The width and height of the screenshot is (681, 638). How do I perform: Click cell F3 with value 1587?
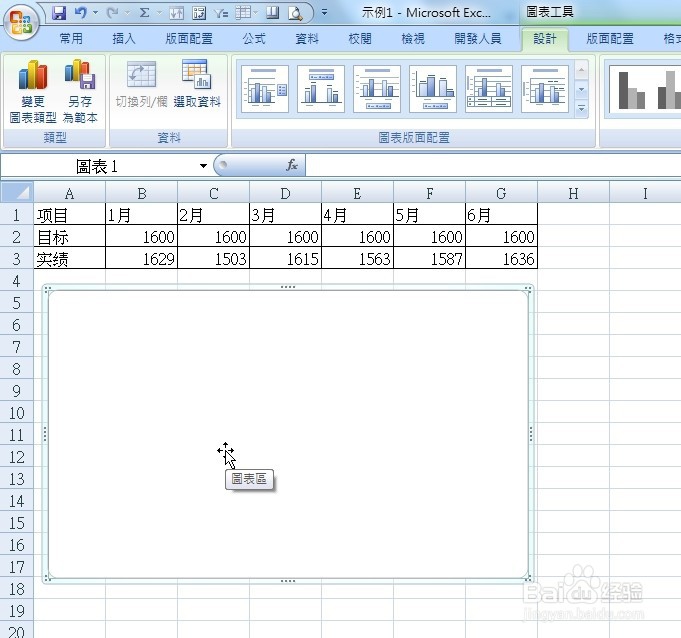pyautogui.click(x=430, y=258)
